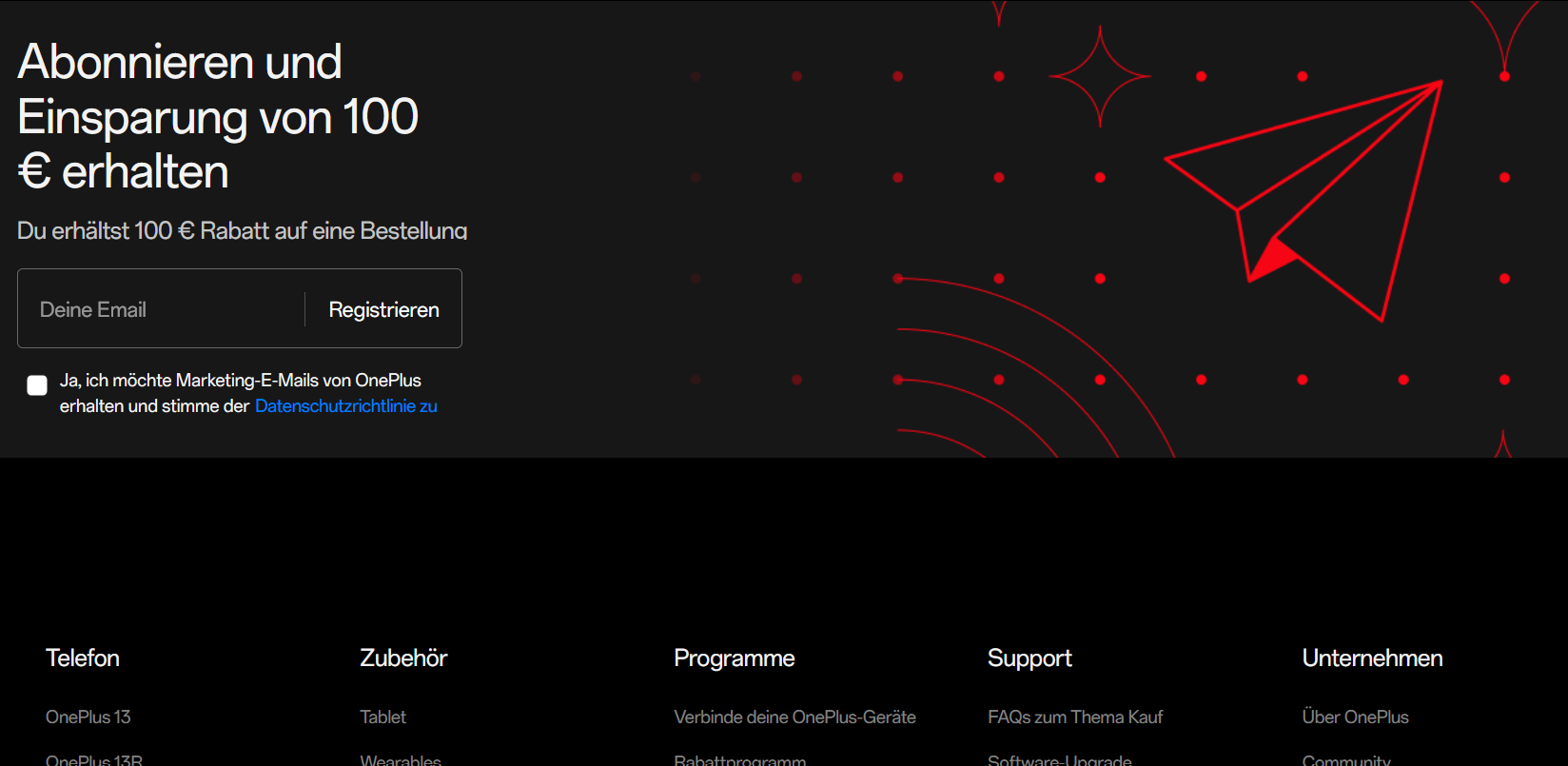Visit the 'Über OnePlus' link
This screenshot has height=766, width=1568.
pos(1355,717)
